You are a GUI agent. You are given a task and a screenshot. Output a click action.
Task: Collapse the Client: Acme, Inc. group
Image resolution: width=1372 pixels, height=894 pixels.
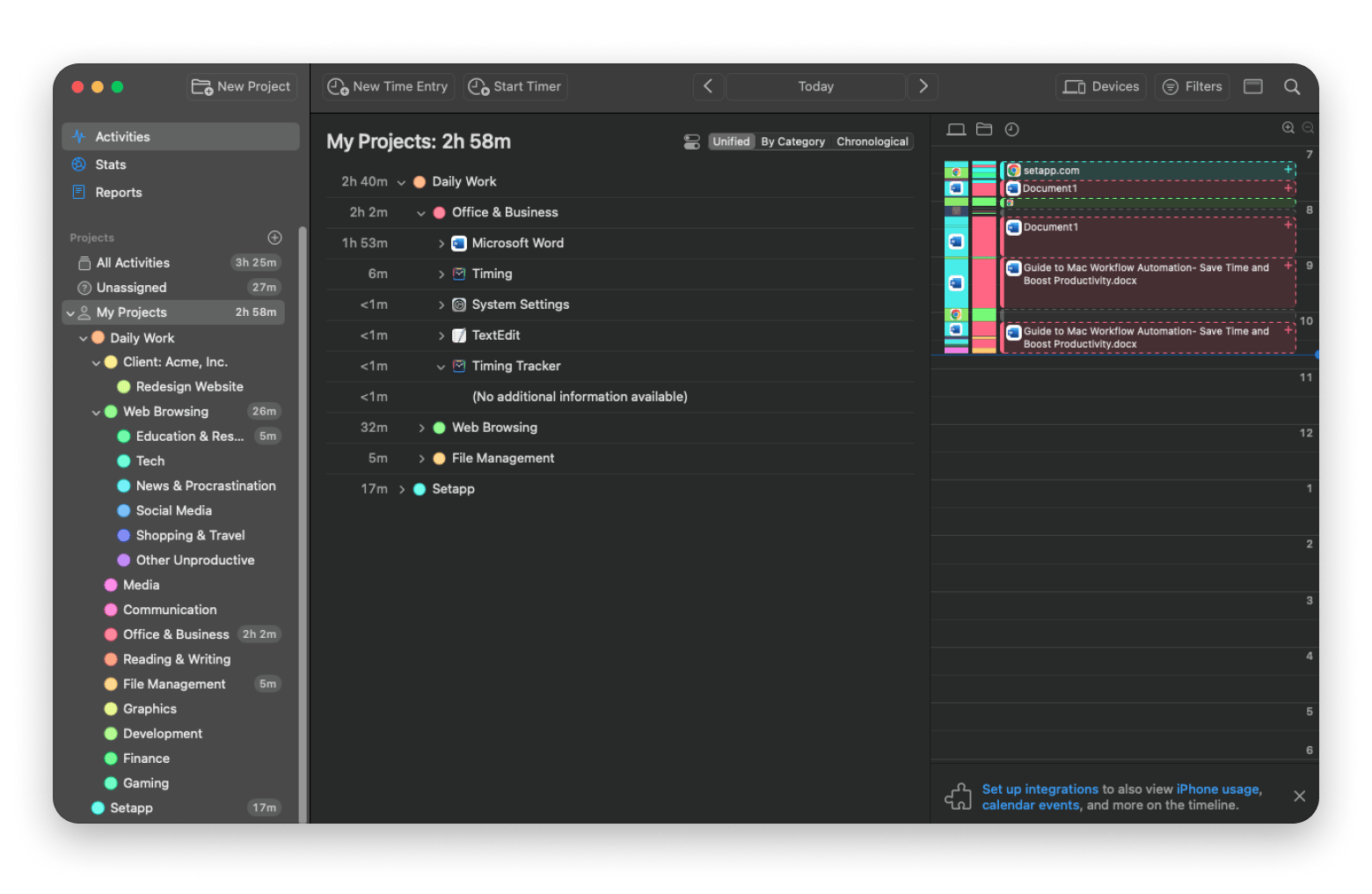(x=97, y=363)
